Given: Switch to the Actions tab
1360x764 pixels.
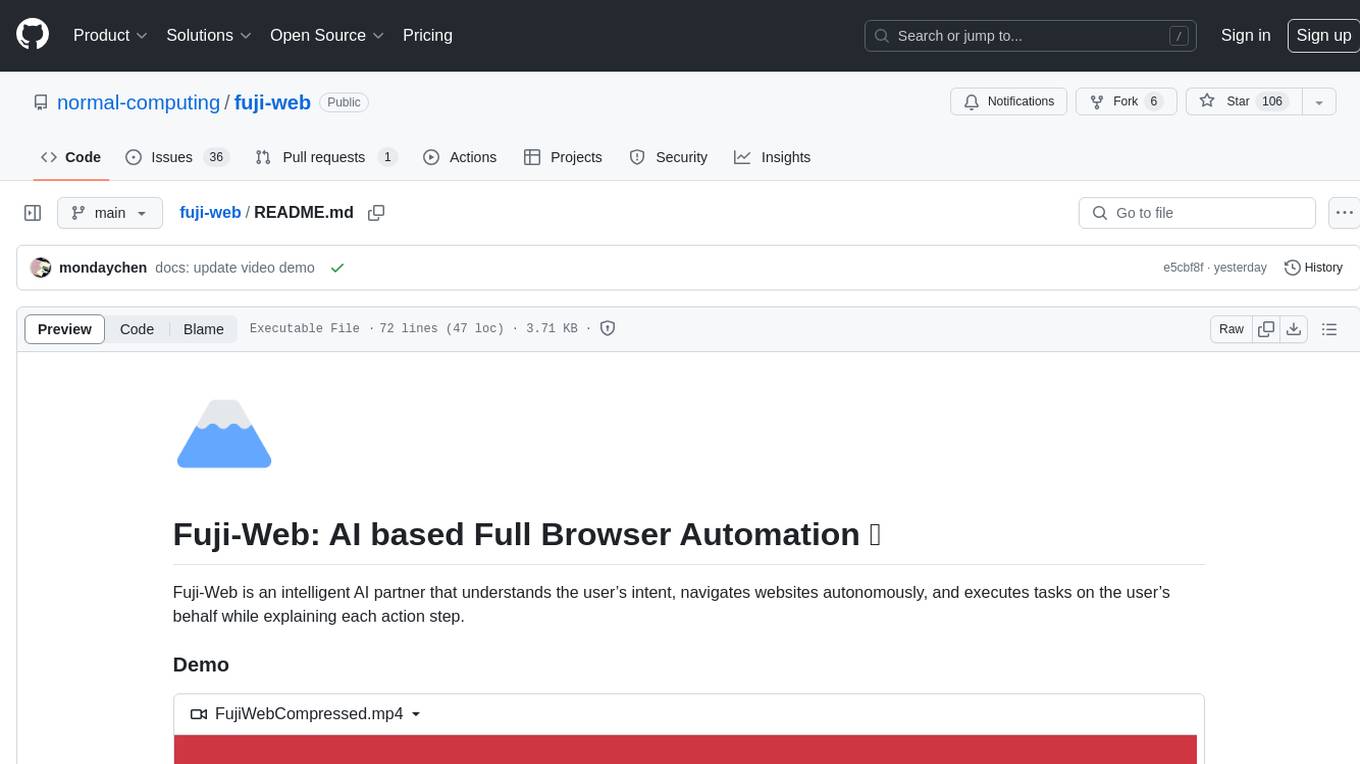Looking at the screenshot, I should click(460, 157).
